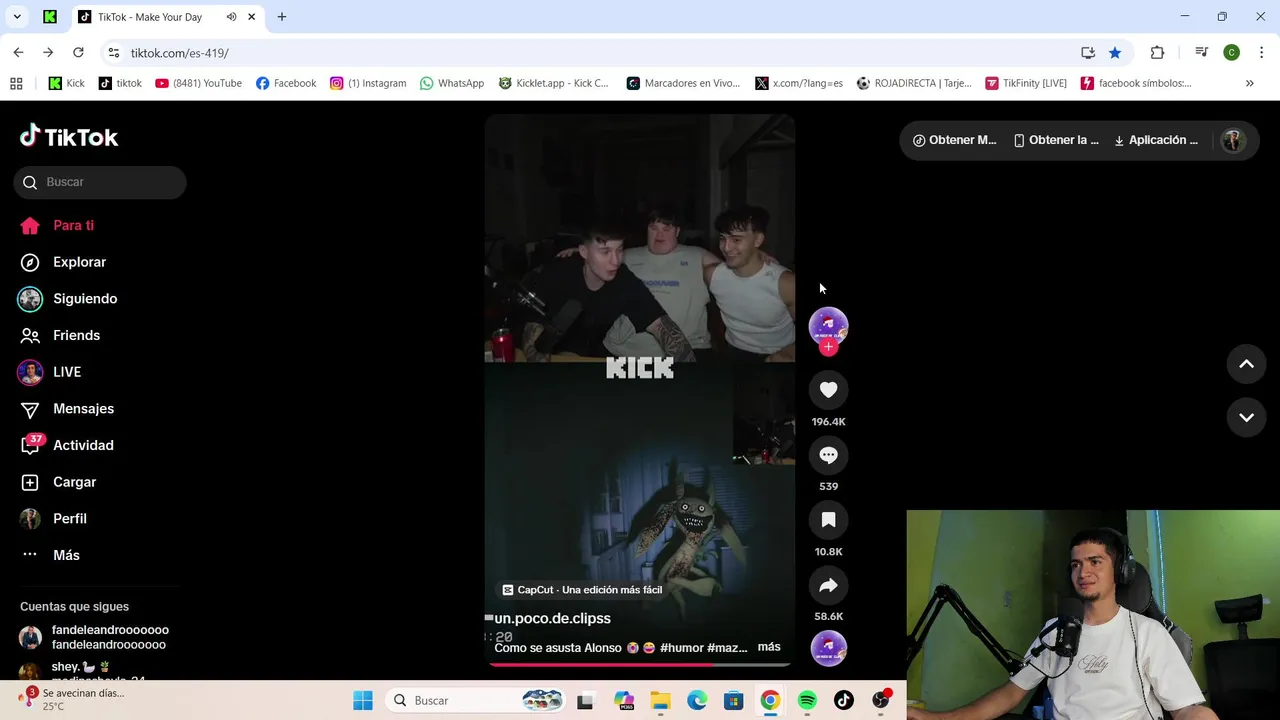Viewport: 1280px width, 720px height.
Task: Go to previous video with up arrow
Action: 1246,364
